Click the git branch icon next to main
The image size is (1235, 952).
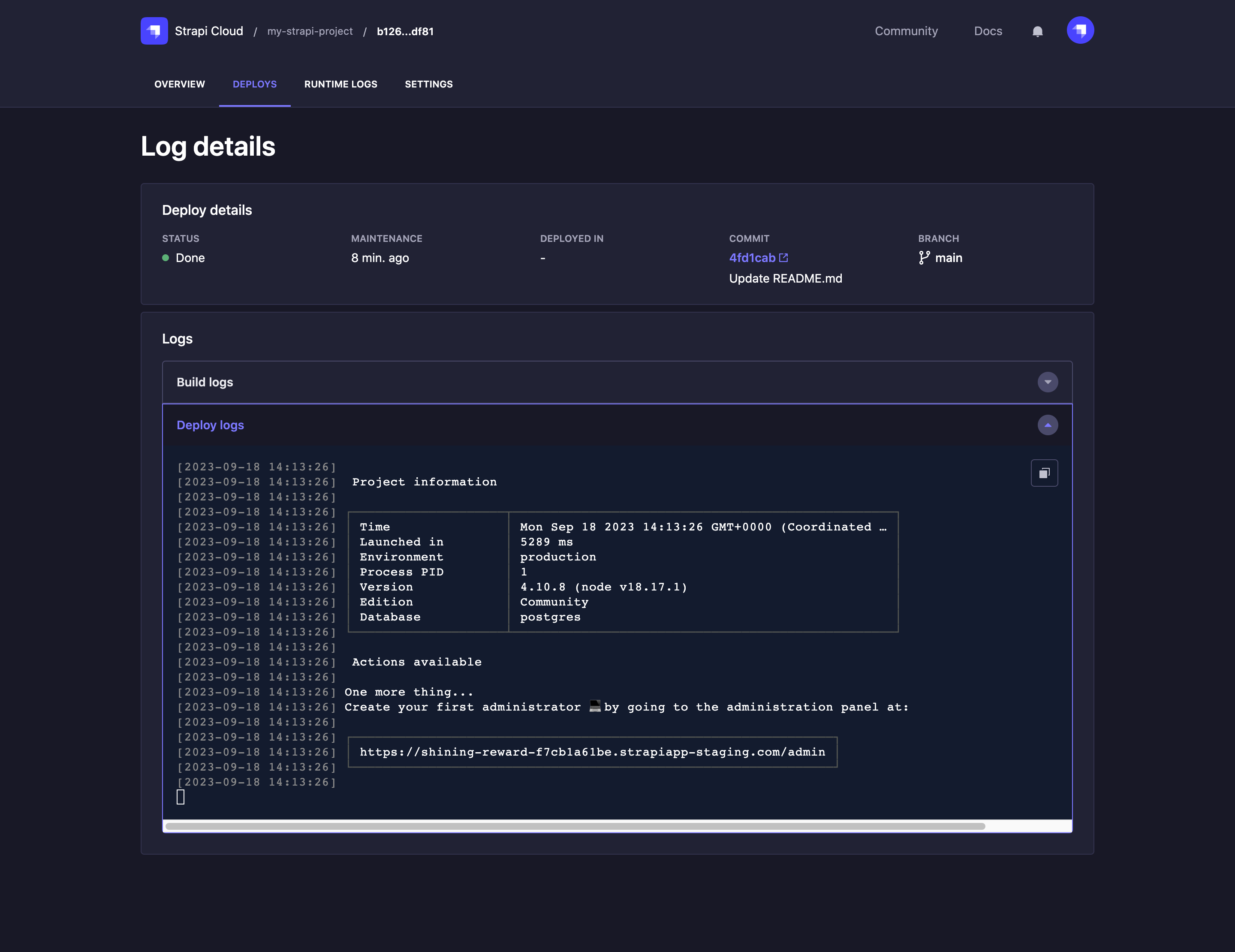click(x=924, y=258)
